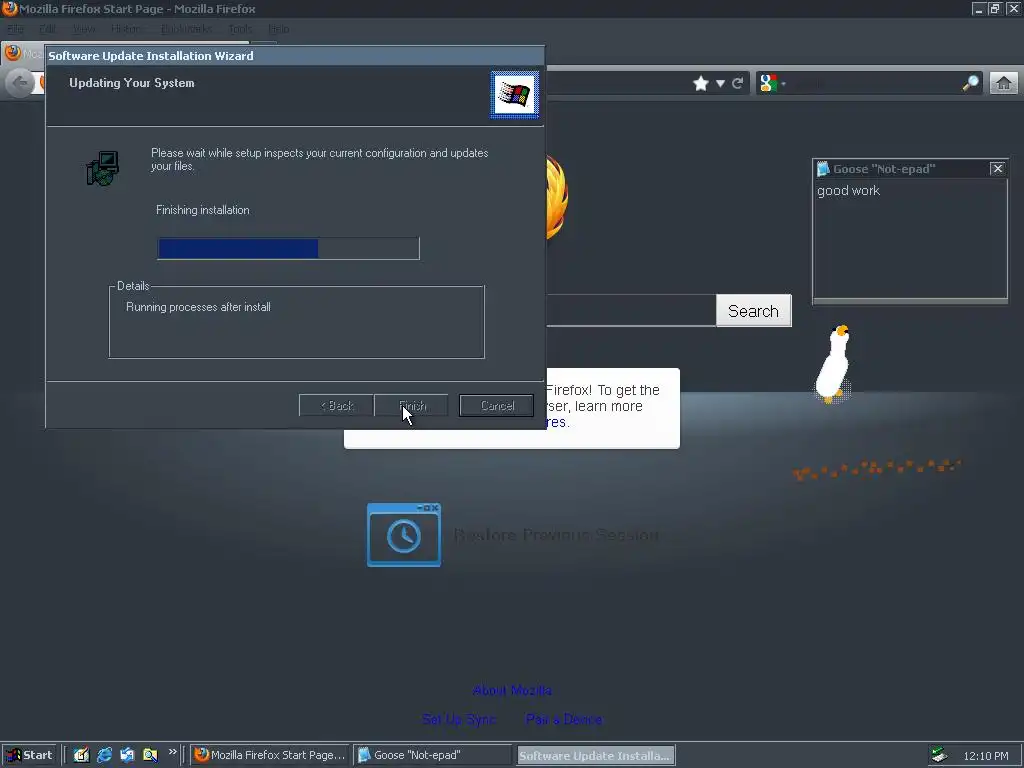Click the Firefox title bar icon
Image resolution: width=1024 pixels, height=768 pixels.
coord(10,8)
